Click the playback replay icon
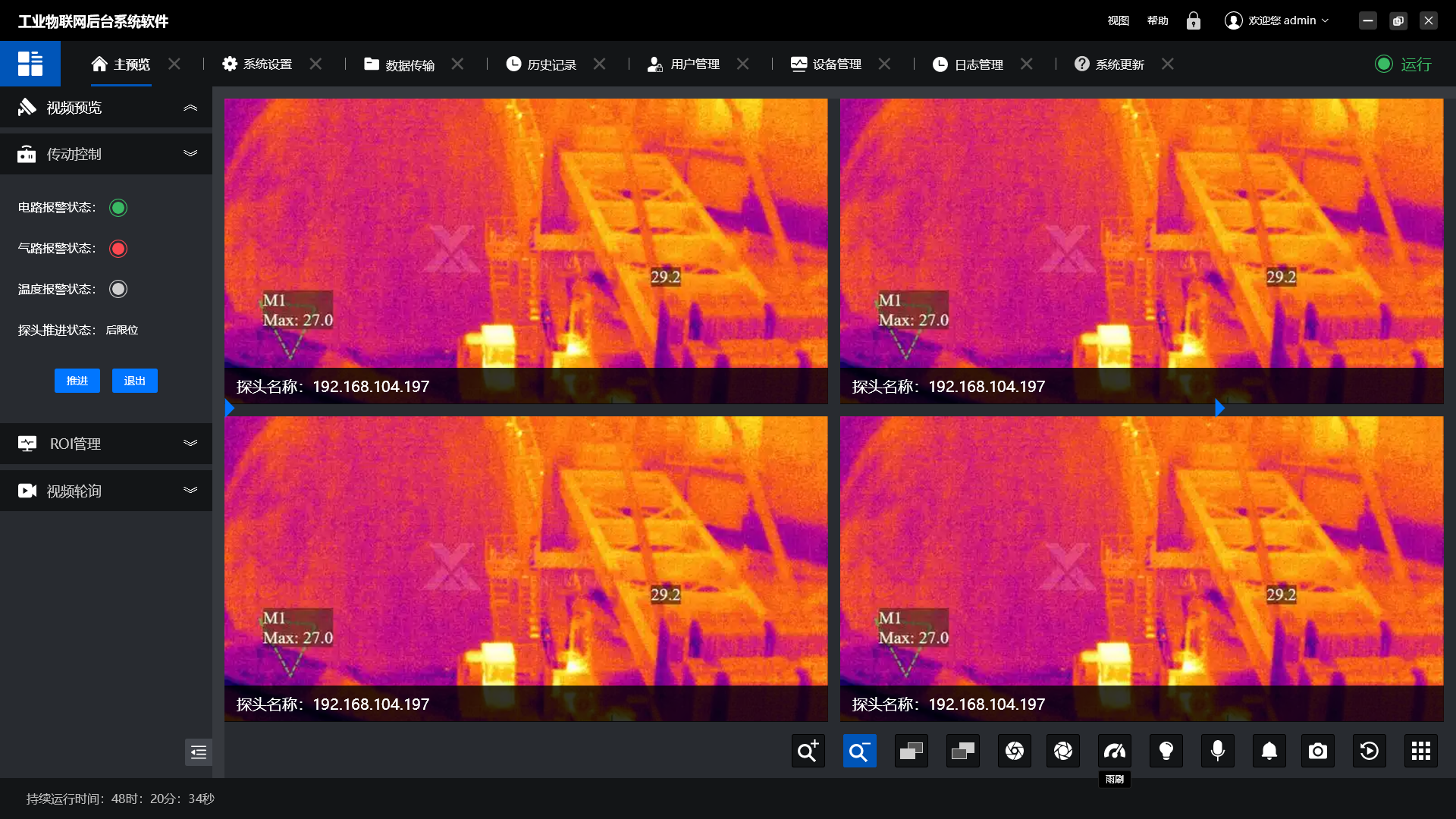The width and height of the screenshot is (1456, 819). [x=1369, y=751]
